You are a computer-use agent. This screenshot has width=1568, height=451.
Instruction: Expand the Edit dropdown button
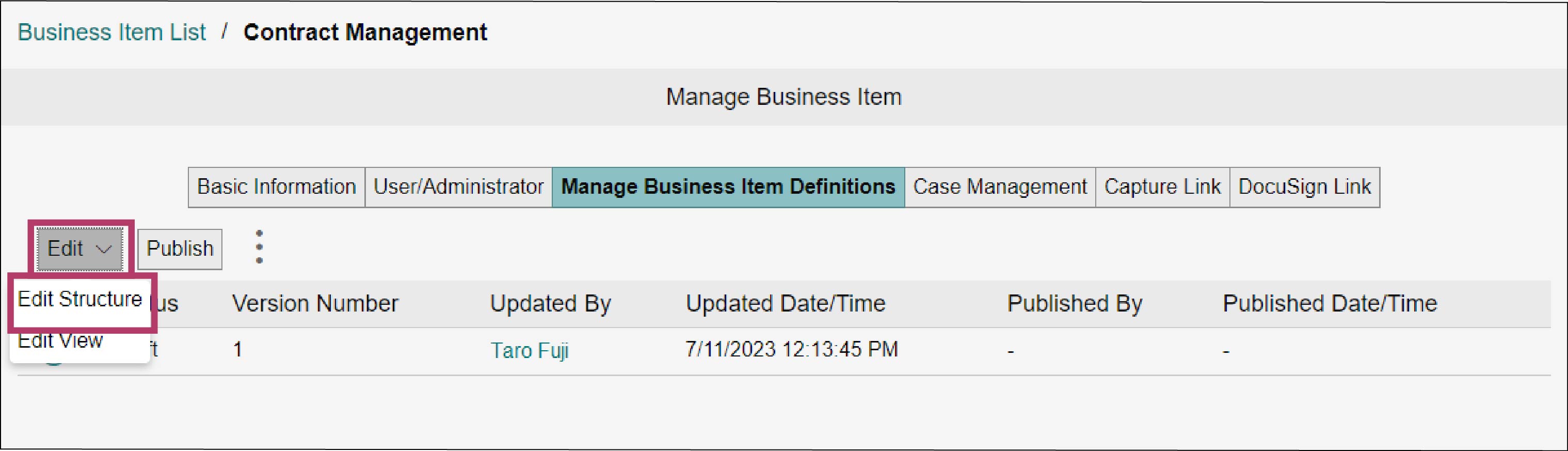tap(79, 248)
